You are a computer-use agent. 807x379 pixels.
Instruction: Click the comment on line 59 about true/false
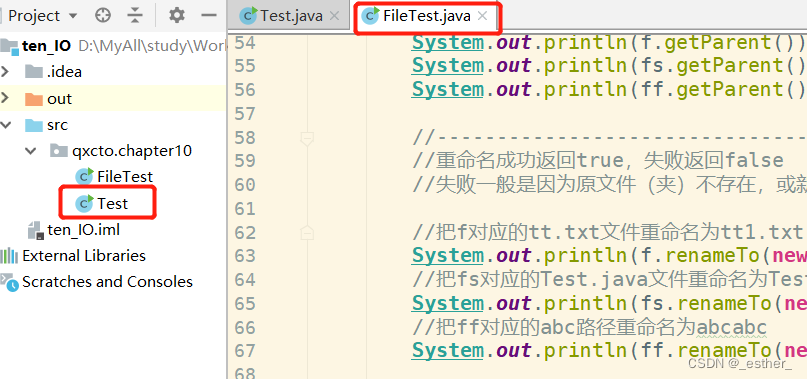pyautogui.click(x=598, y=161)
